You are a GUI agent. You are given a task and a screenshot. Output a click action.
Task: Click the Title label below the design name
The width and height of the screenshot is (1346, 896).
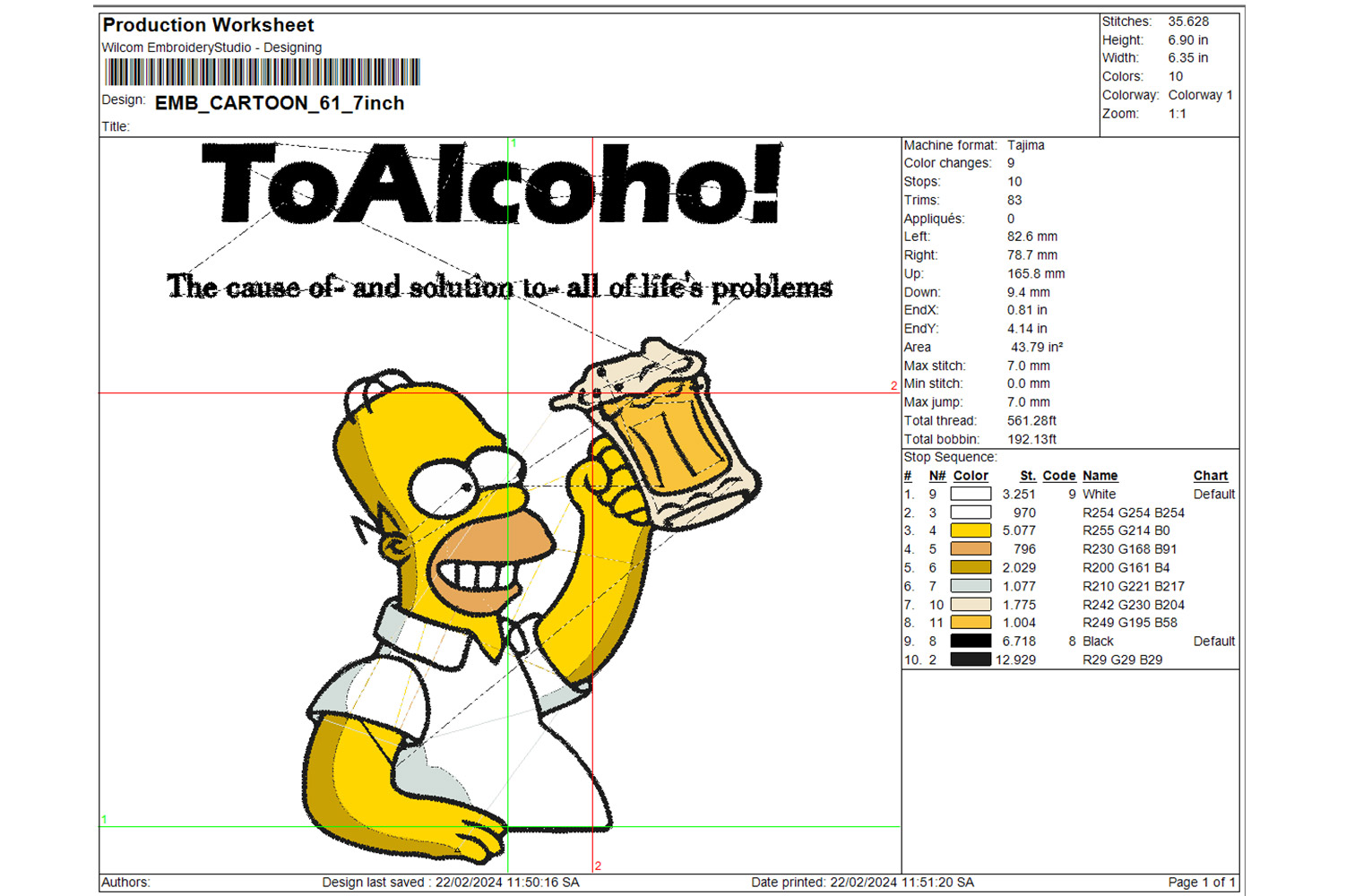(x=116, y=126)
